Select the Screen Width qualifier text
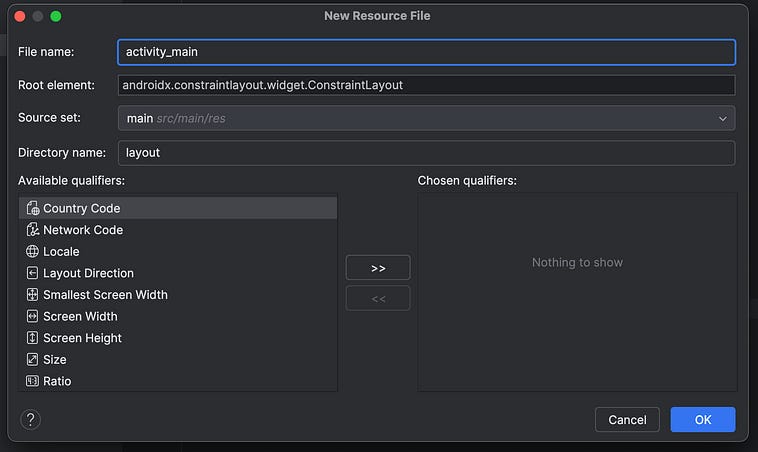Viewport: 758px width, 452px height. click(80, 316)
